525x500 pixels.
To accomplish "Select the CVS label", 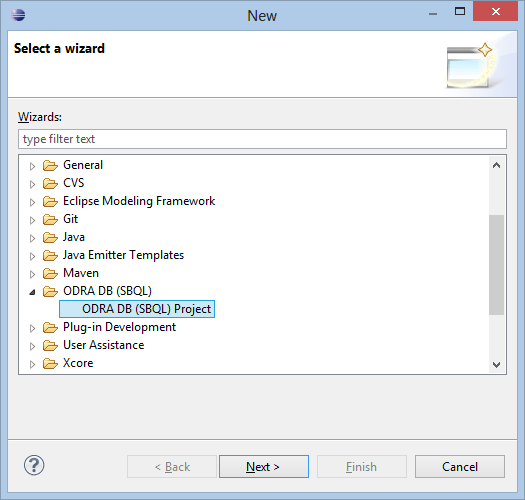I will point(74,183).
